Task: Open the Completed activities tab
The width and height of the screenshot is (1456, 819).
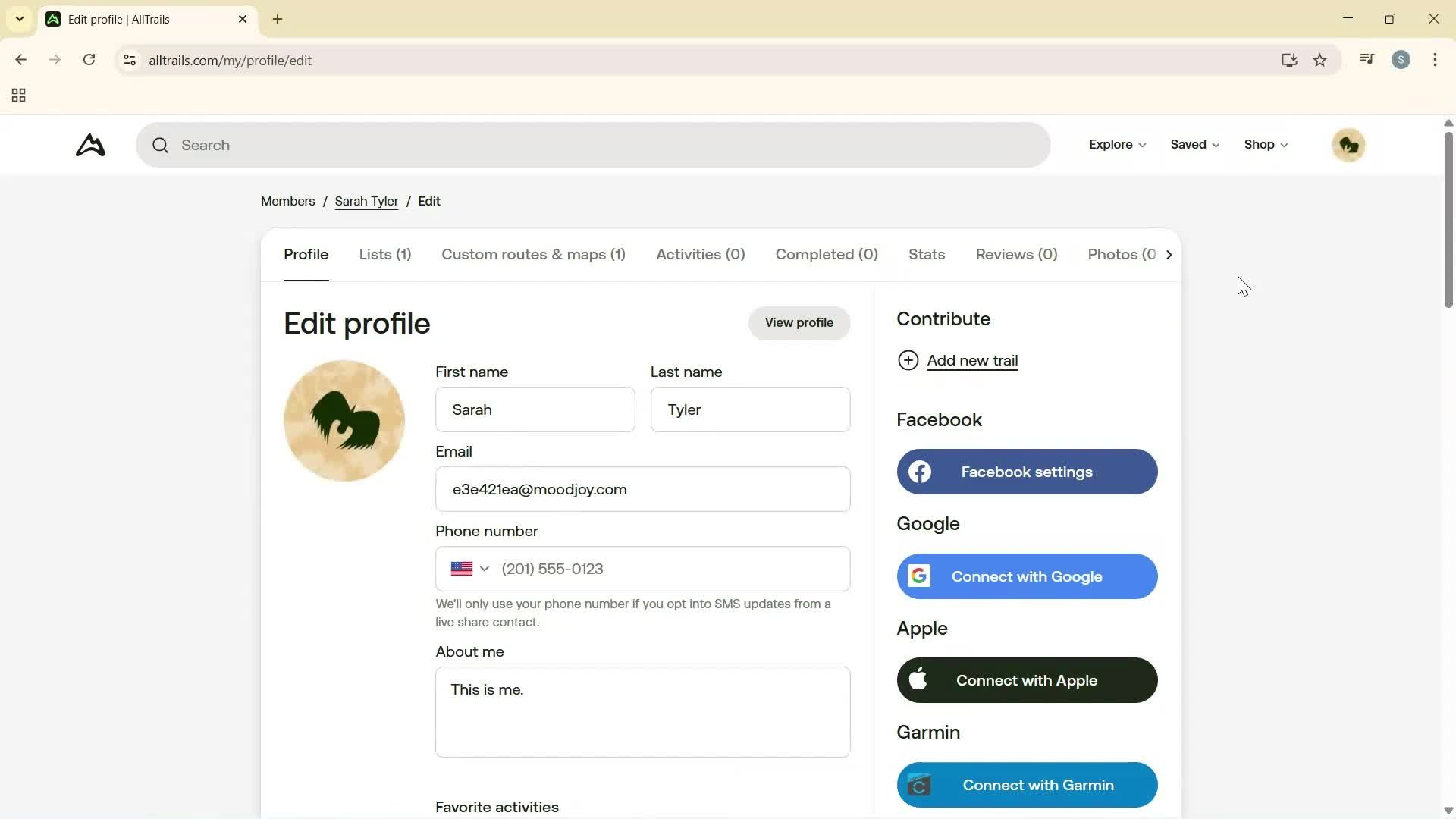Action: pyautogui.click(x=826, y=255)
